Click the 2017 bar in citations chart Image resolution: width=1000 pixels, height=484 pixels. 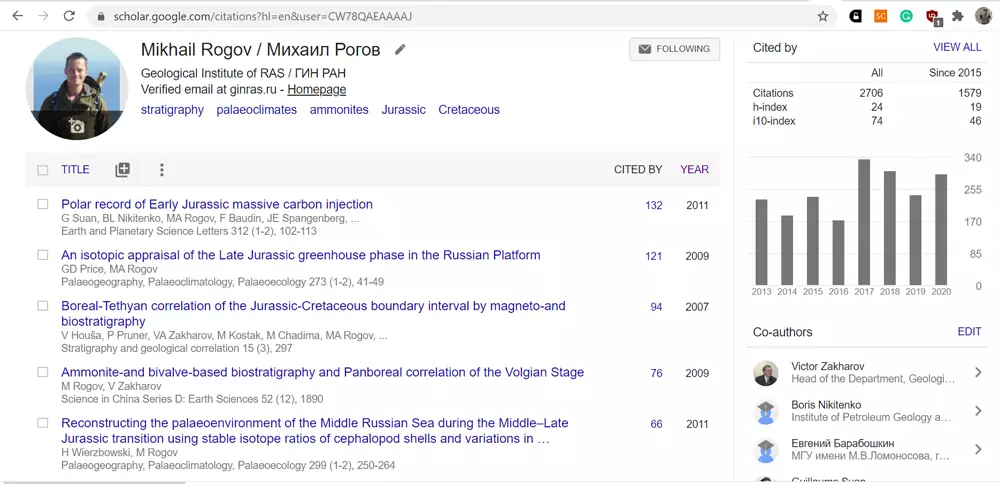coord(864,222)
